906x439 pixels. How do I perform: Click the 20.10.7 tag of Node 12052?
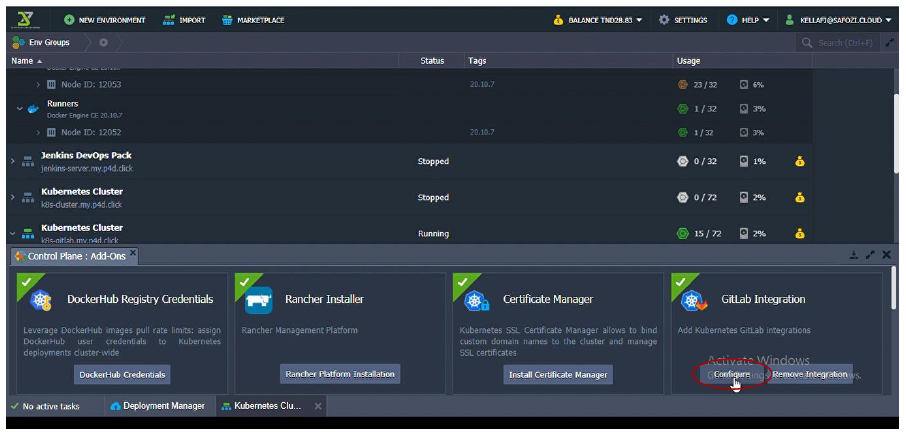tap(482, 132)
